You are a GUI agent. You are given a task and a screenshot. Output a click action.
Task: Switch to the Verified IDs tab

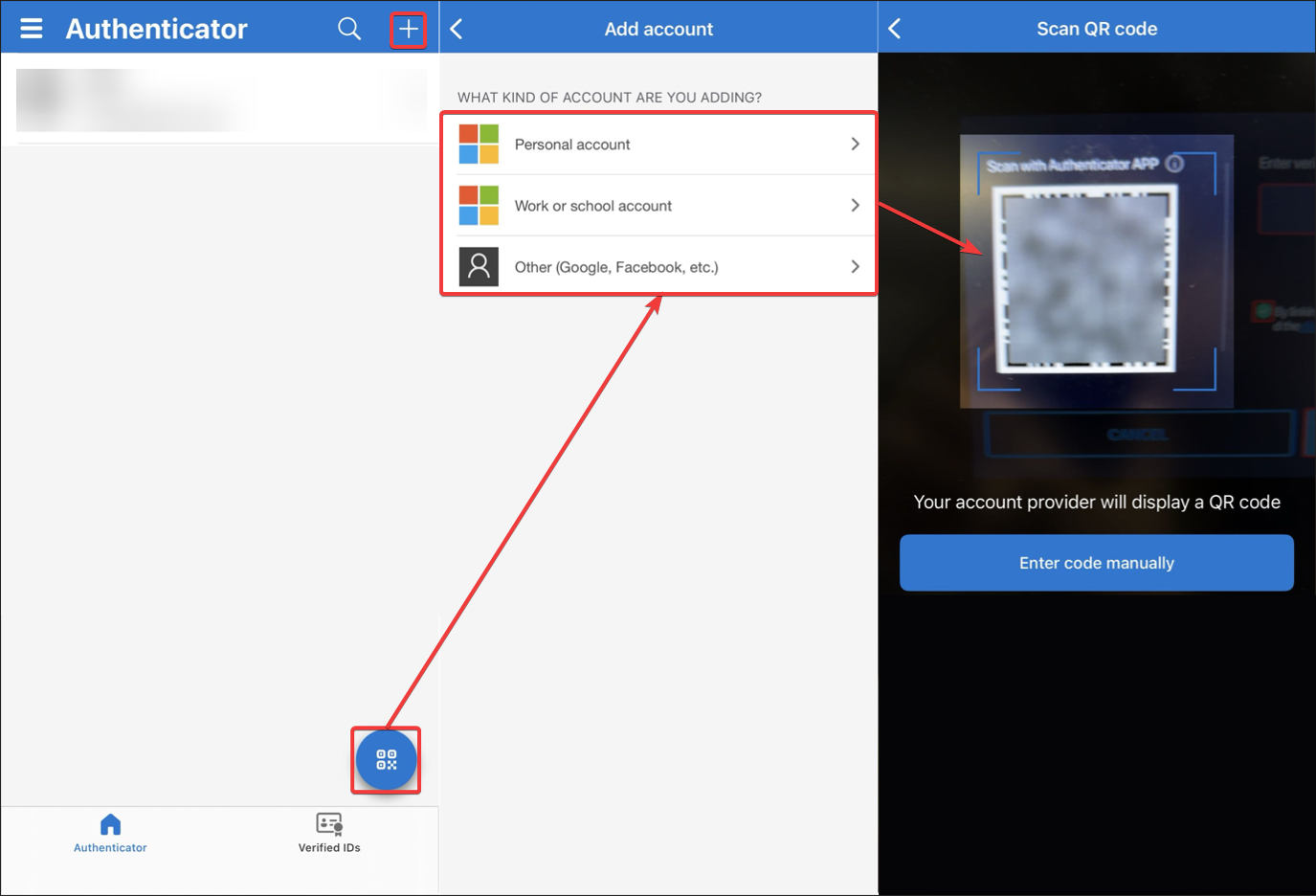[x=329, y=833]
